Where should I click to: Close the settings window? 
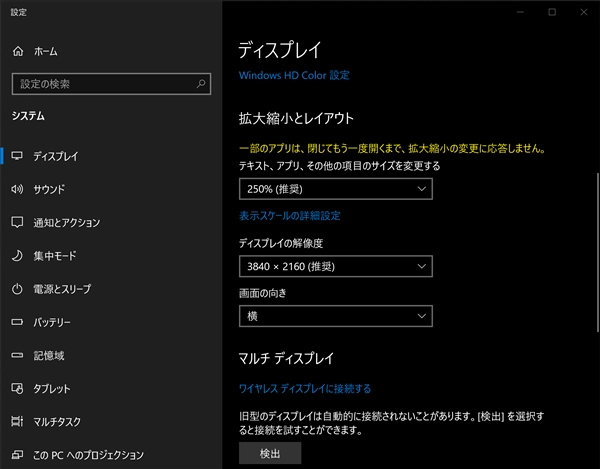point(584,12)
